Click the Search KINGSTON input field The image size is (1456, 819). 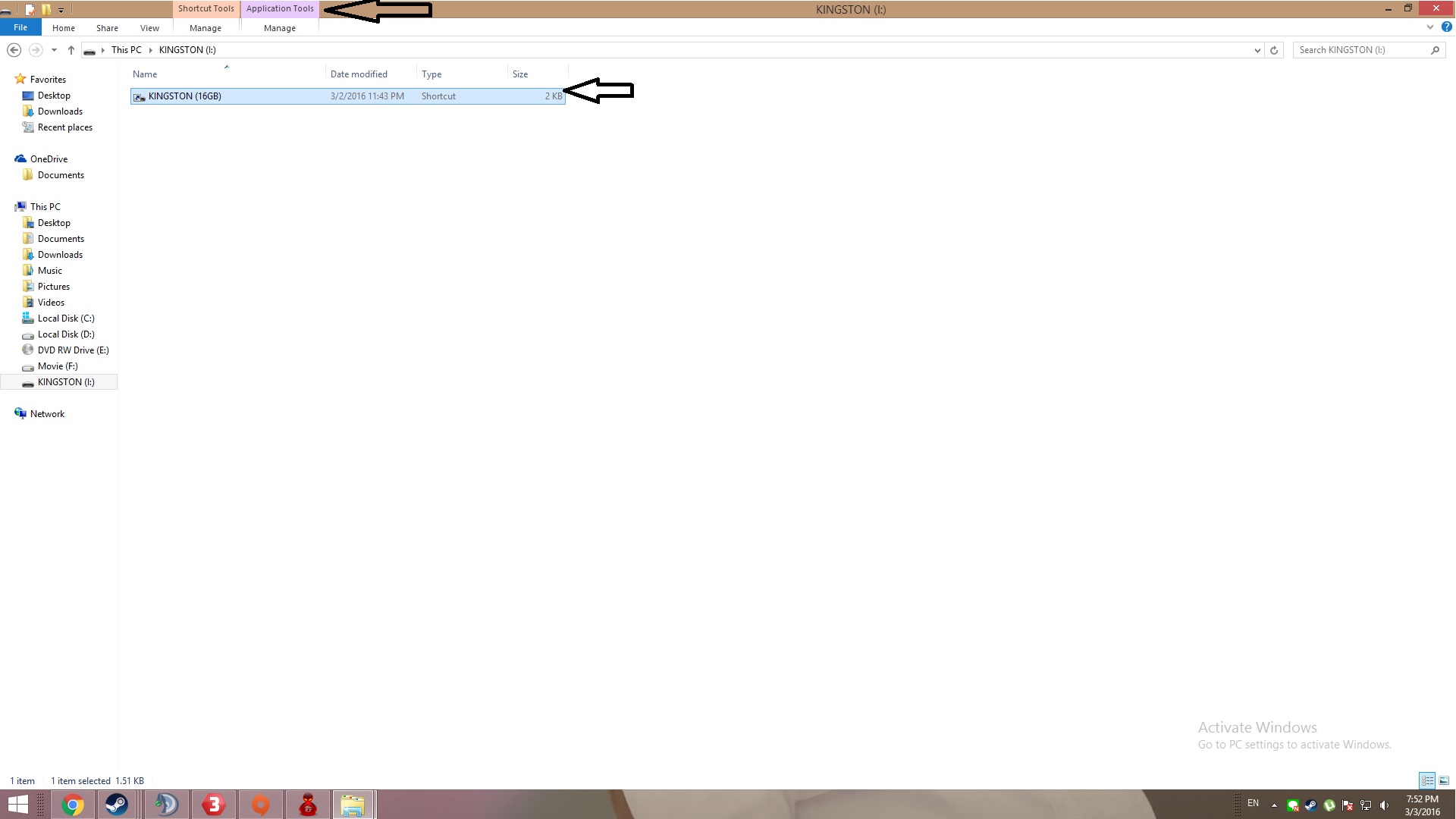tap(1361, 50)
